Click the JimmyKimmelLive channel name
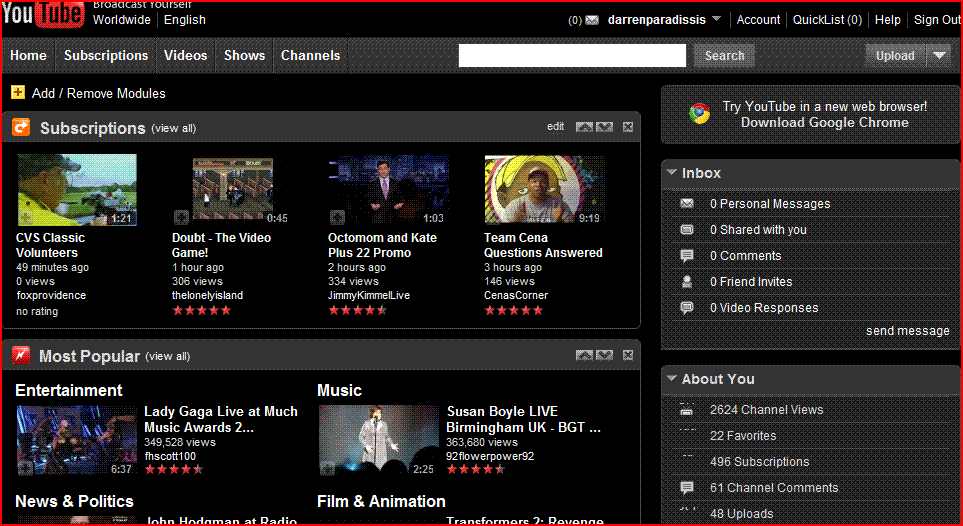Screen dimensions: 963x526 click(368, 295)
